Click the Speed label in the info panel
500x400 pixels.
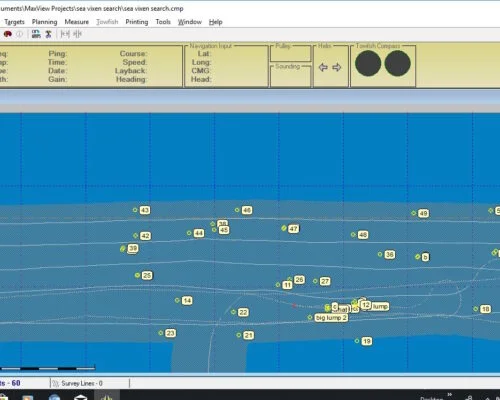point(135,62)
